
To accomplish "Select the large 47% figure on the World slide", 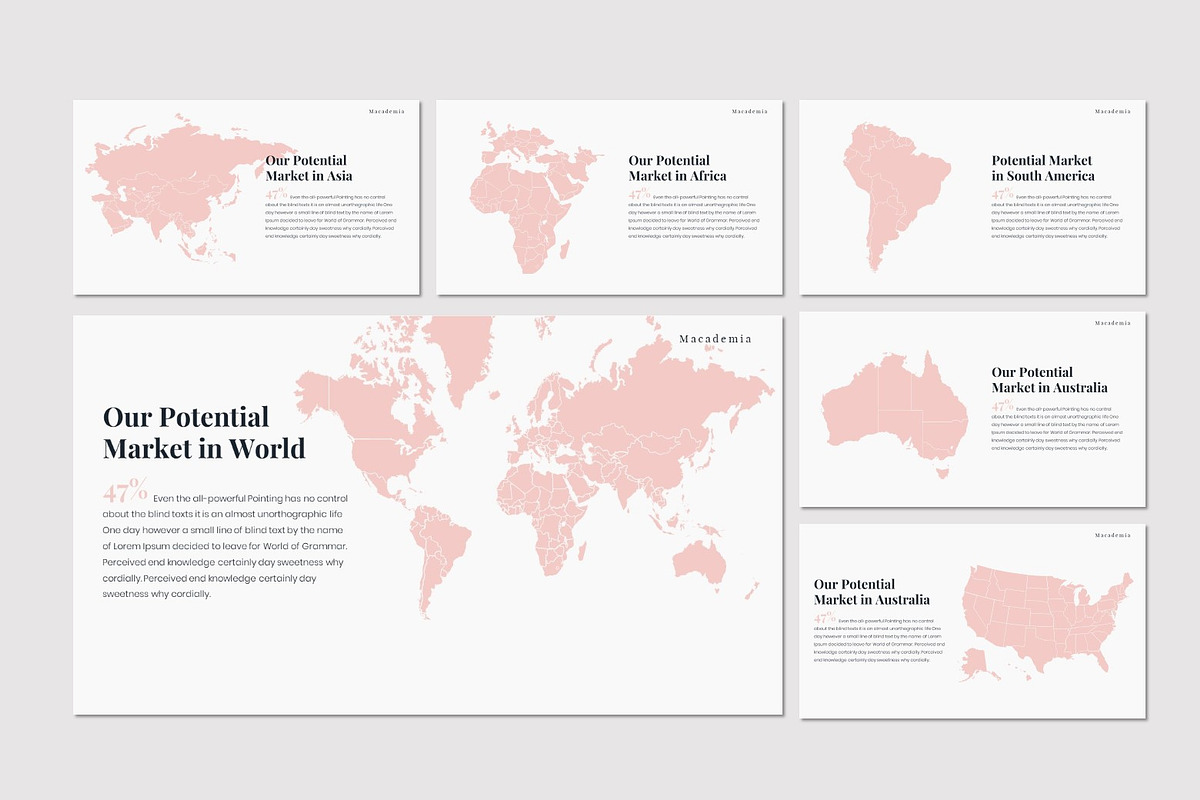I will point(125,491).
